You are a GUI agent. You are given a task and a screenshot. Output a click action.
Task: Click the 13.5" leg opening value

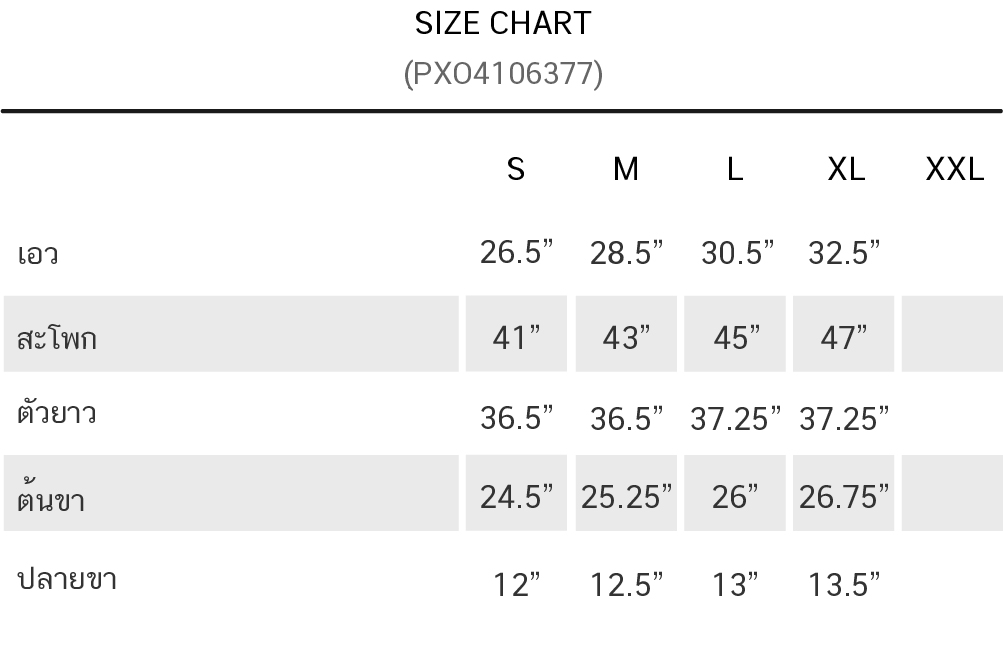click(x=844, y=584)
